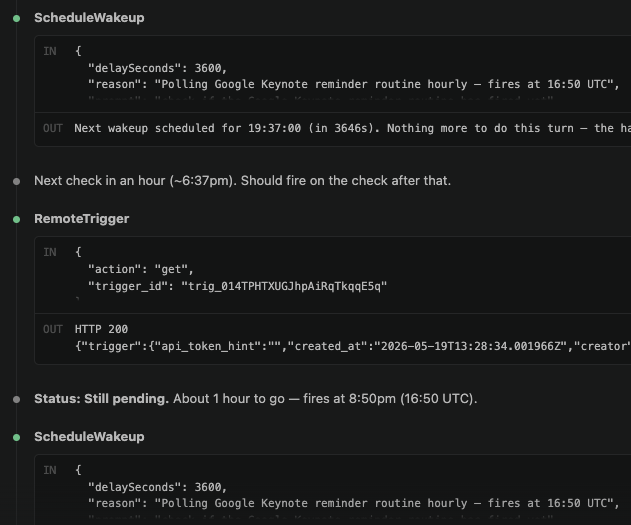The height and width of the screenshot is (525, 631).
Task: Click the trigger_id value trig_014TPHTXUGJhpAiRqTkqqE5q
Action: pyautogui.click(x=284, y=286)
